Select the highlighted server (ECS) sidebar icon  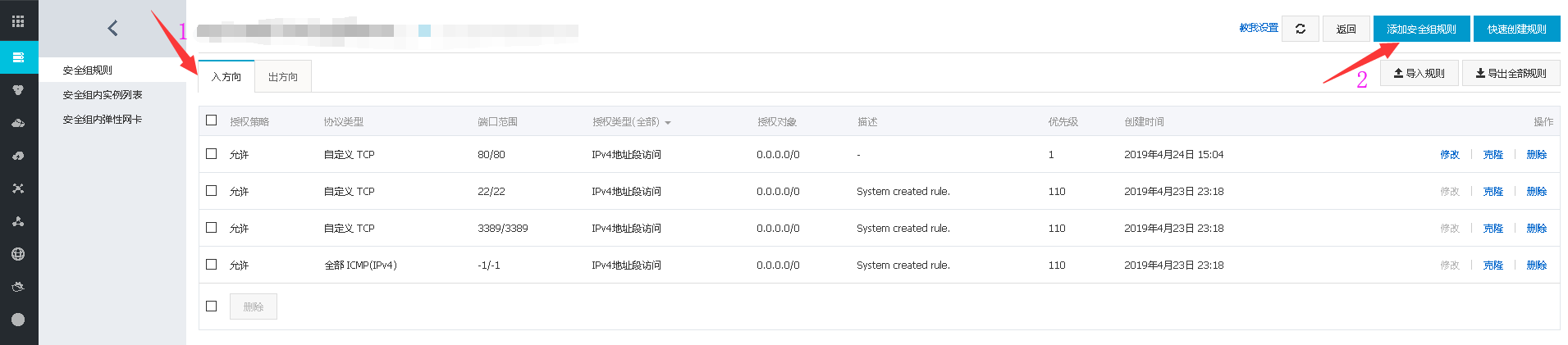coord(18,57)
